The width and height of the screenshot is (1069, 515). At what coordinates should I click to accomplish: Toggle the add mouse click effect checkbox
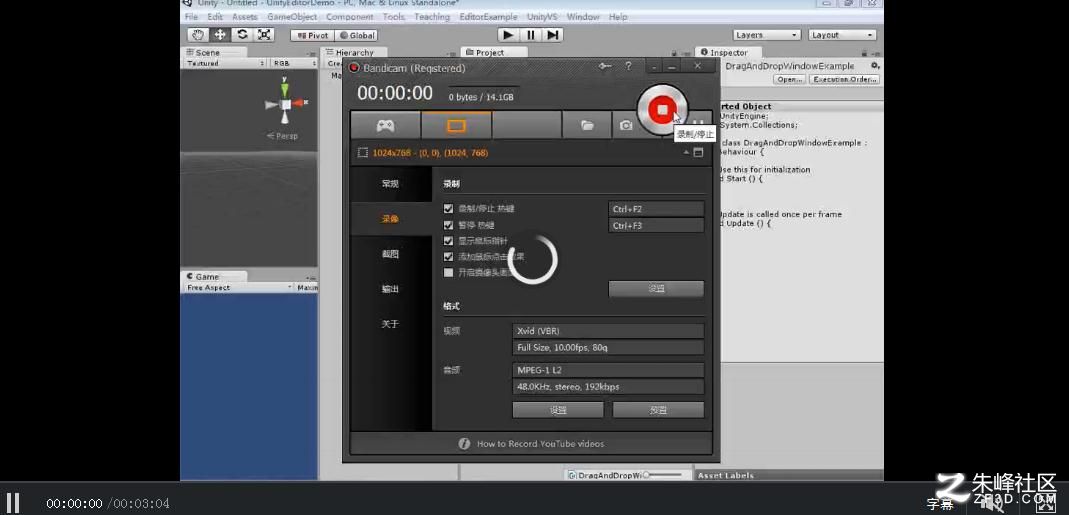449,257
